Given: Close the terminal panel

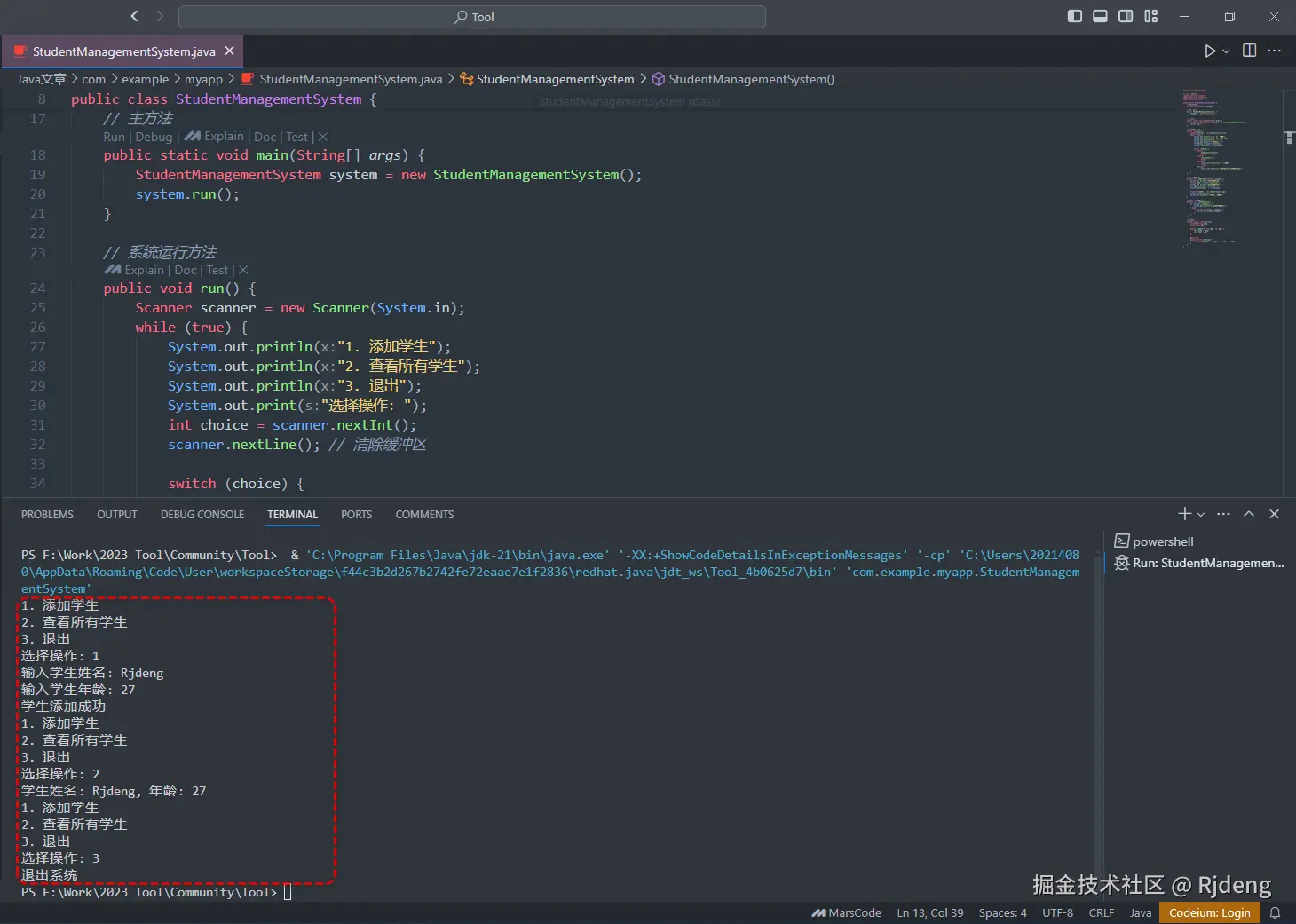Looking at the screenshot, I should click(1274, 514).
